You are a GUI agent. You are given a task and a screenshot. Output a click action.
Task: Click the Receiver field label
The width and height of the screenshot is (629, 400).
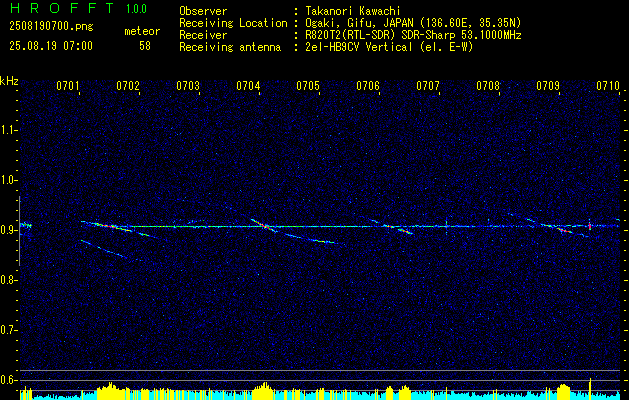point(203,35)
